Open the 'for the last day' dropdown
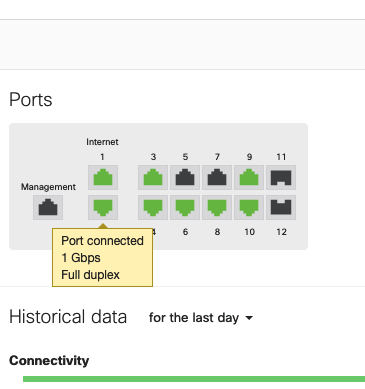Viewport: 365px width, 389px height. click(201, 318)
